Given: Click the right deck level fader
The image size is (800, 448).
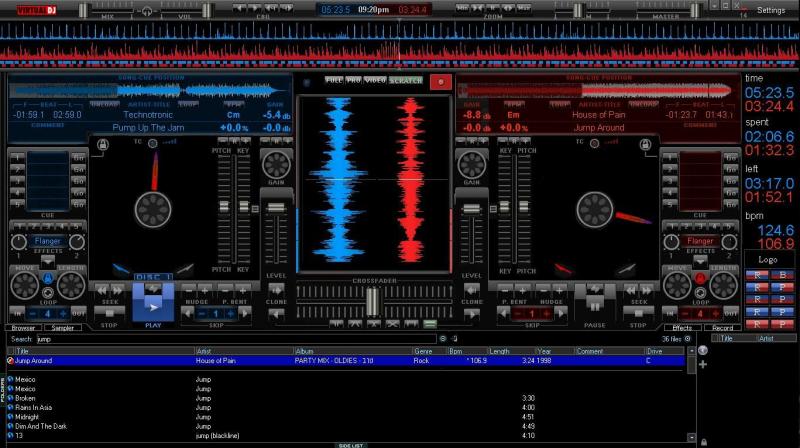Looking at the screenshot, I should 471,209.
